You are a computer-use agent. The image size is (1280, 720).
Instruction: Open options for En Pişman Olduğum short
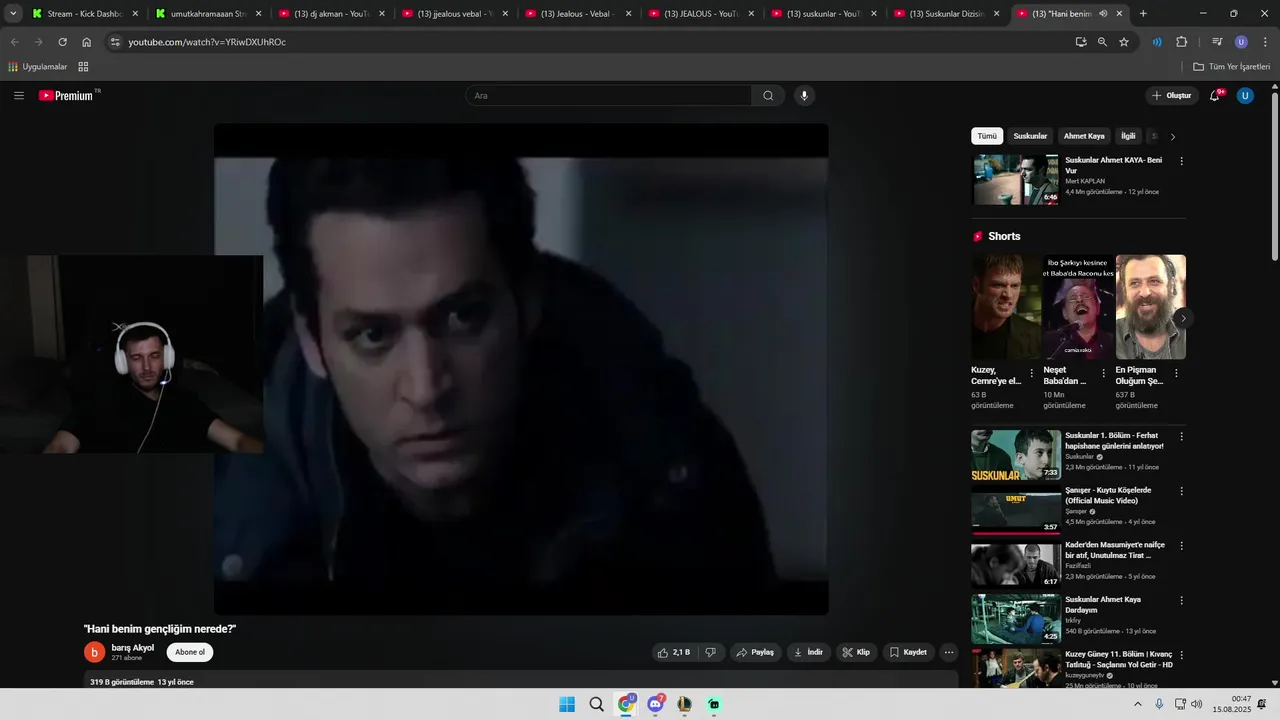click(x=1176, y=373)
